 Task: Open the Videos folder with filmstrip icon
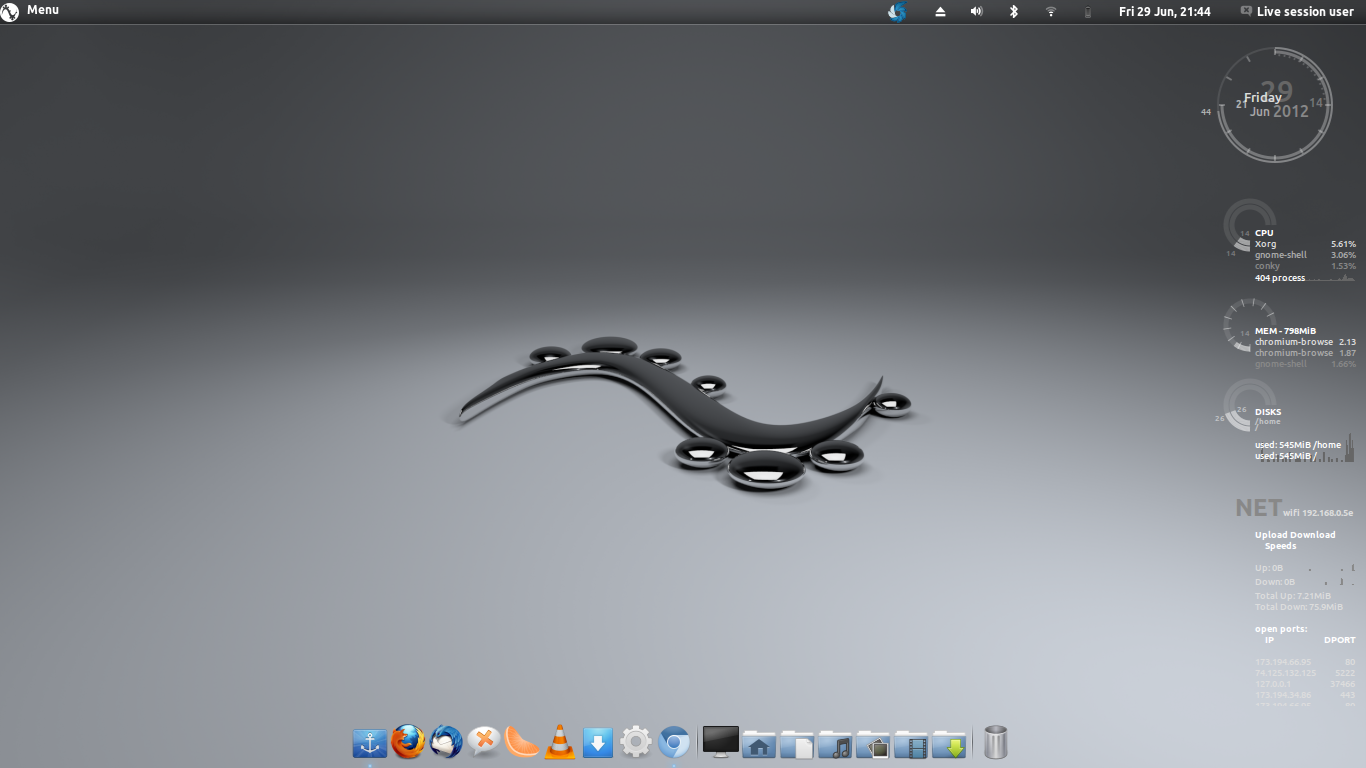(911, 744)
